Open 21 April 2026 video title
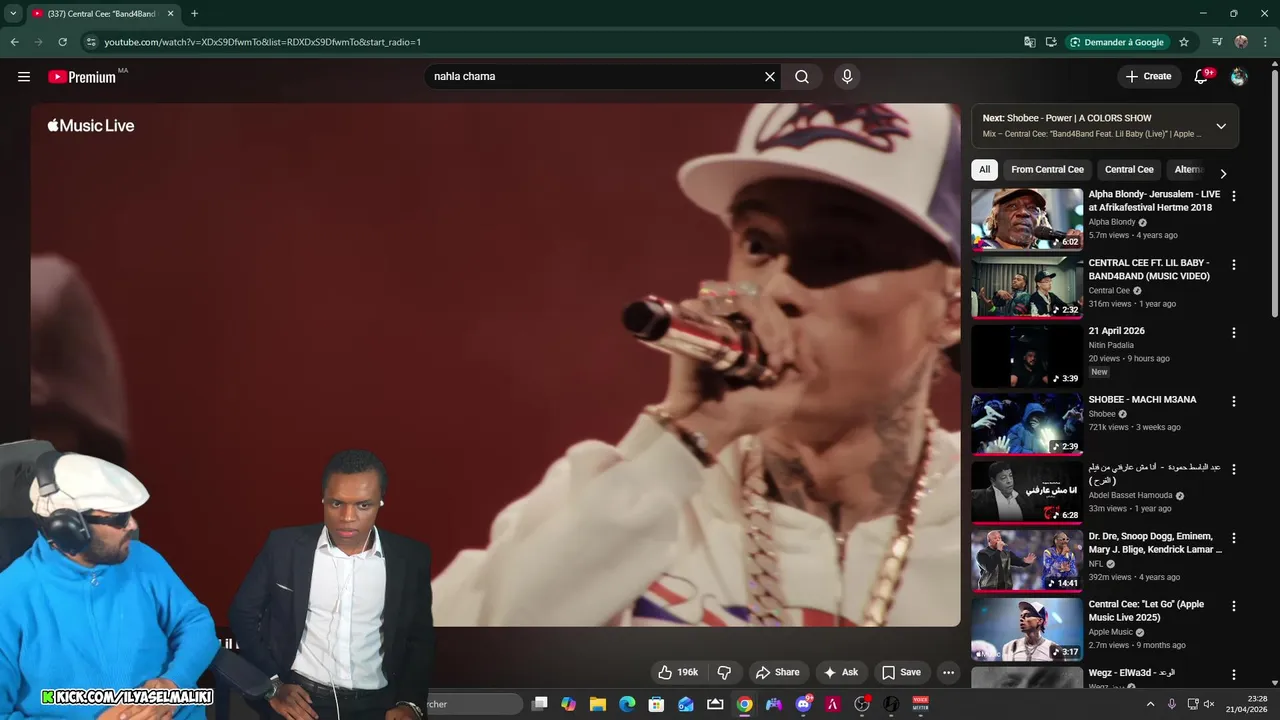 pyautogui.click(x=1116, y=331)
